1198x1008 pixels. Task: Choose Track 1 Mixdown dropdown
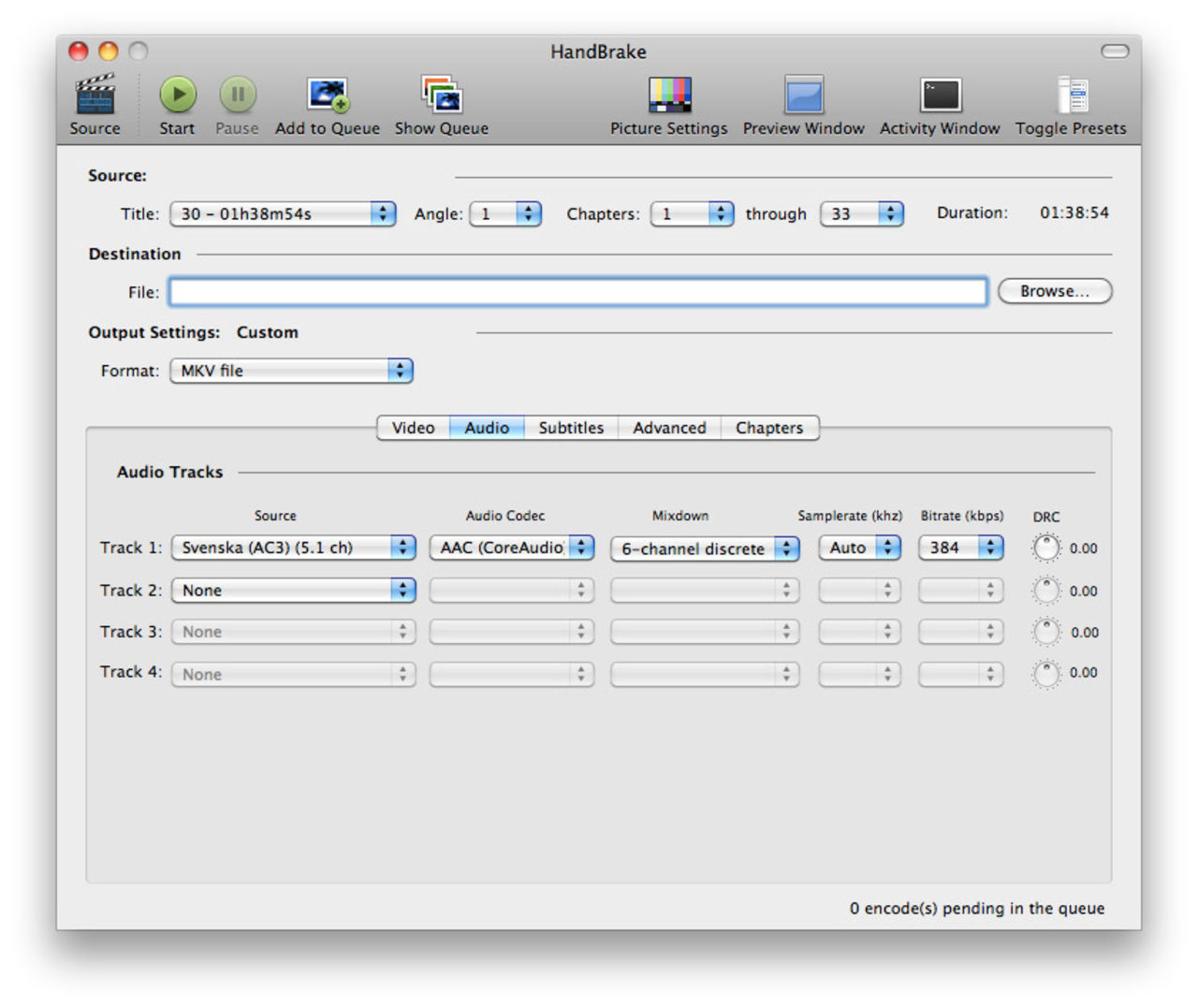(705, 548)
